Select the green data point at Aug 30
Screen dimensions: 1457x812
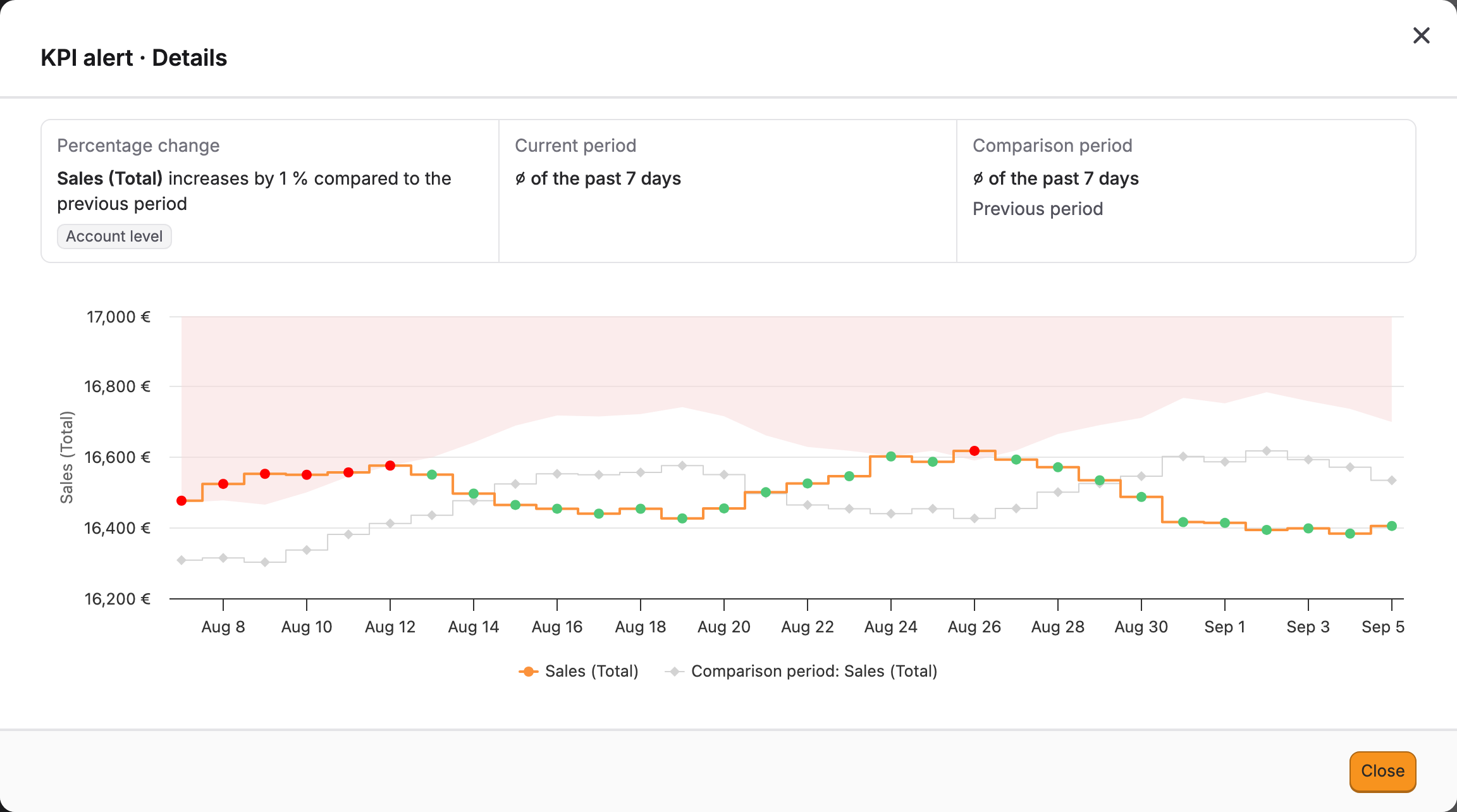pos(1141,497)
